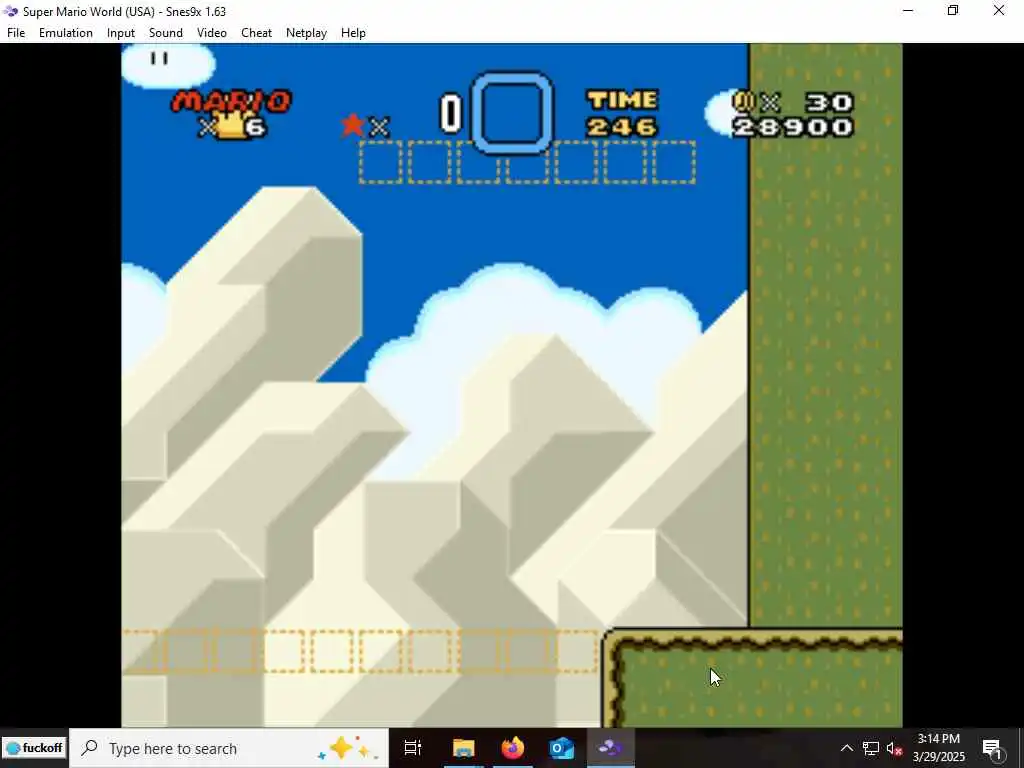
Task: Click the coin count 30
Action: 829,101
